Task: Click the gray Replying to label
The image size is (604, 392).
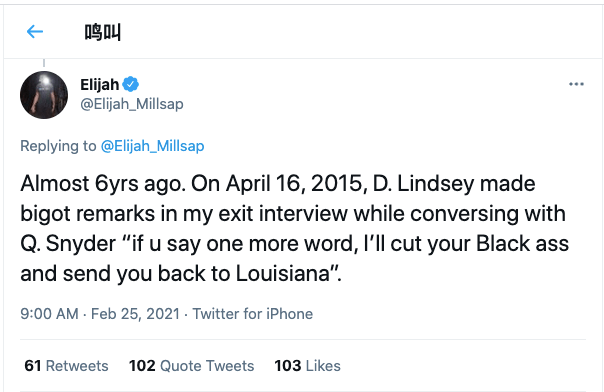Action: (58, 146)
